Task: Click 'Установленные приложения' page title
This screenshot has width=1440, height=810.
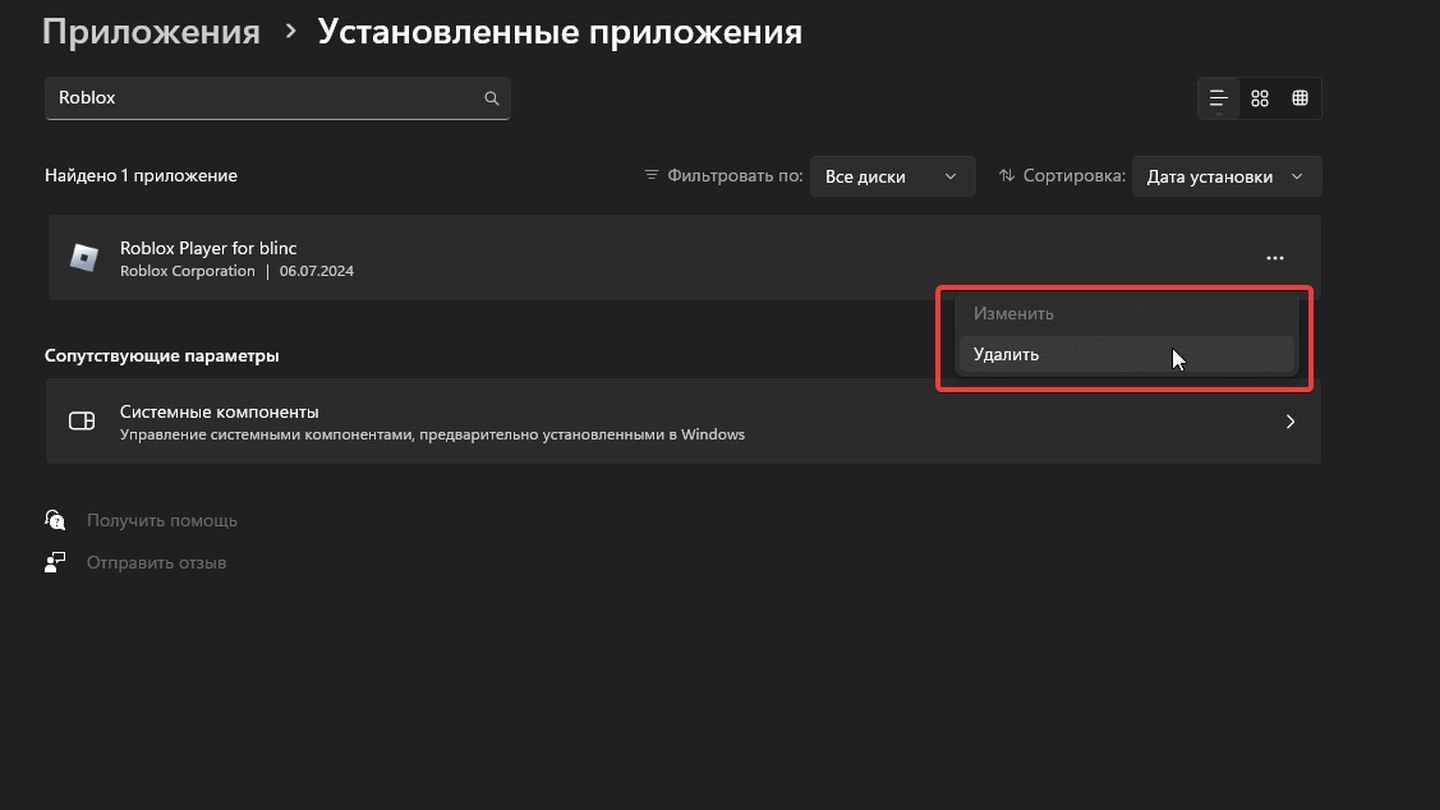Action: pyautogui.click(x=560, y=31)
